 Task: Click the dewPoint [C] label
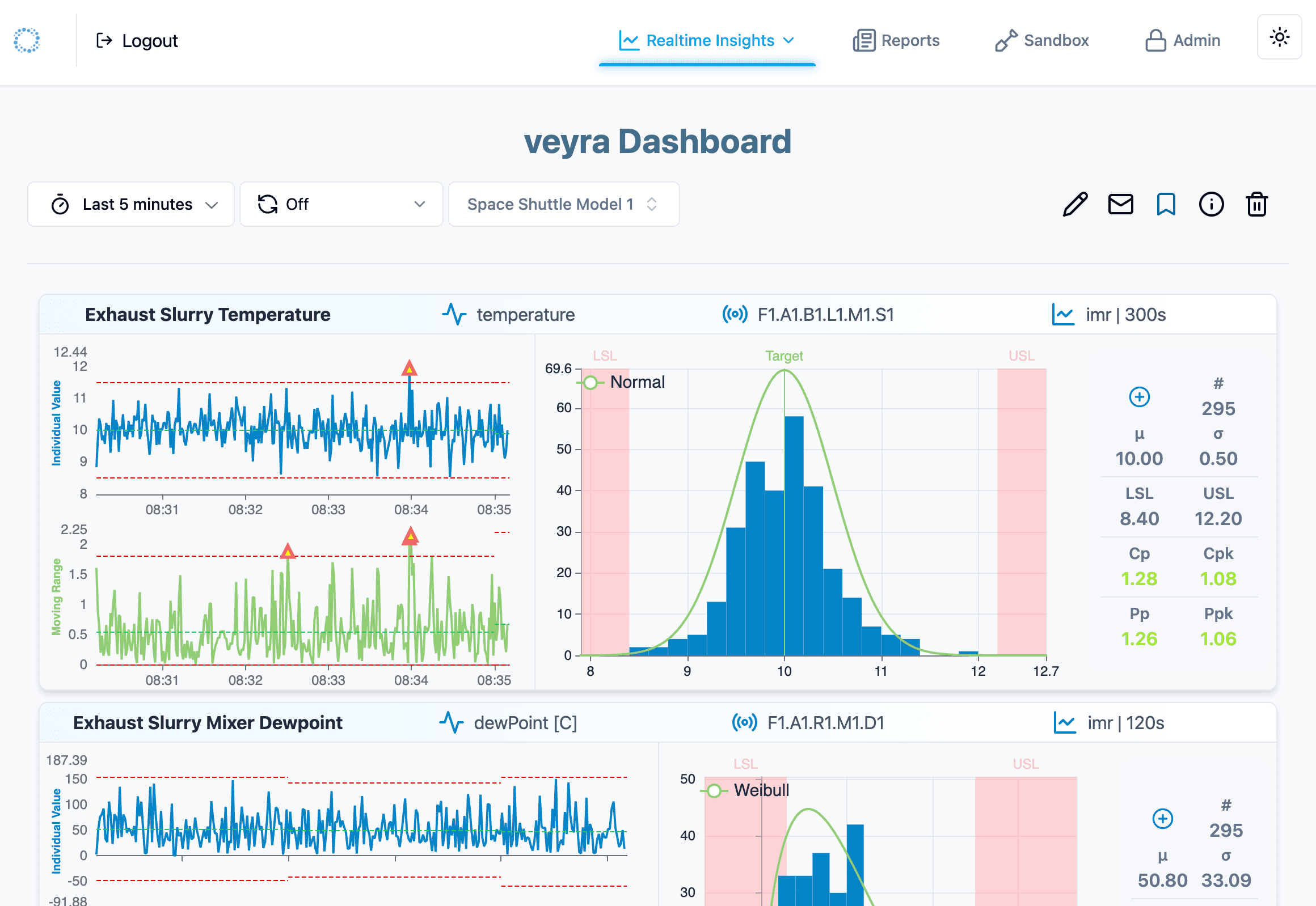point(525,723)
